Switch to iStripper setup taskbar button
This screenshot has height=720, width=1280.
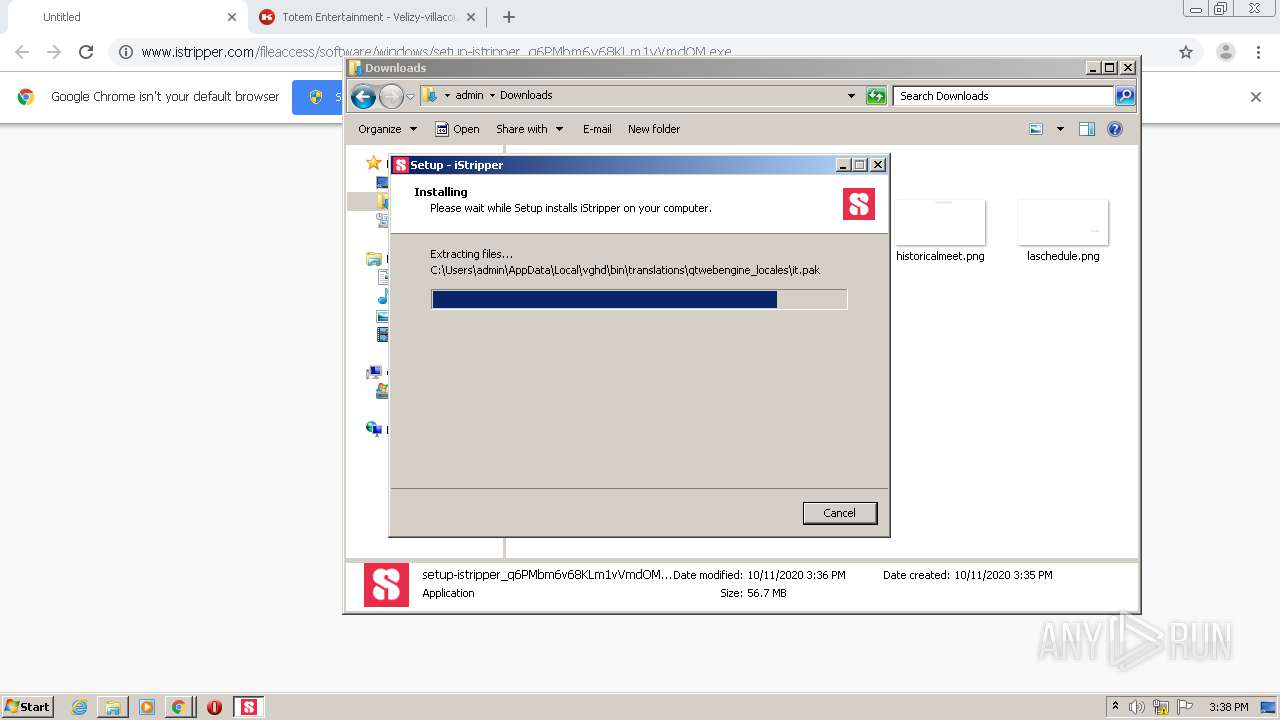[x=249, y=707]
